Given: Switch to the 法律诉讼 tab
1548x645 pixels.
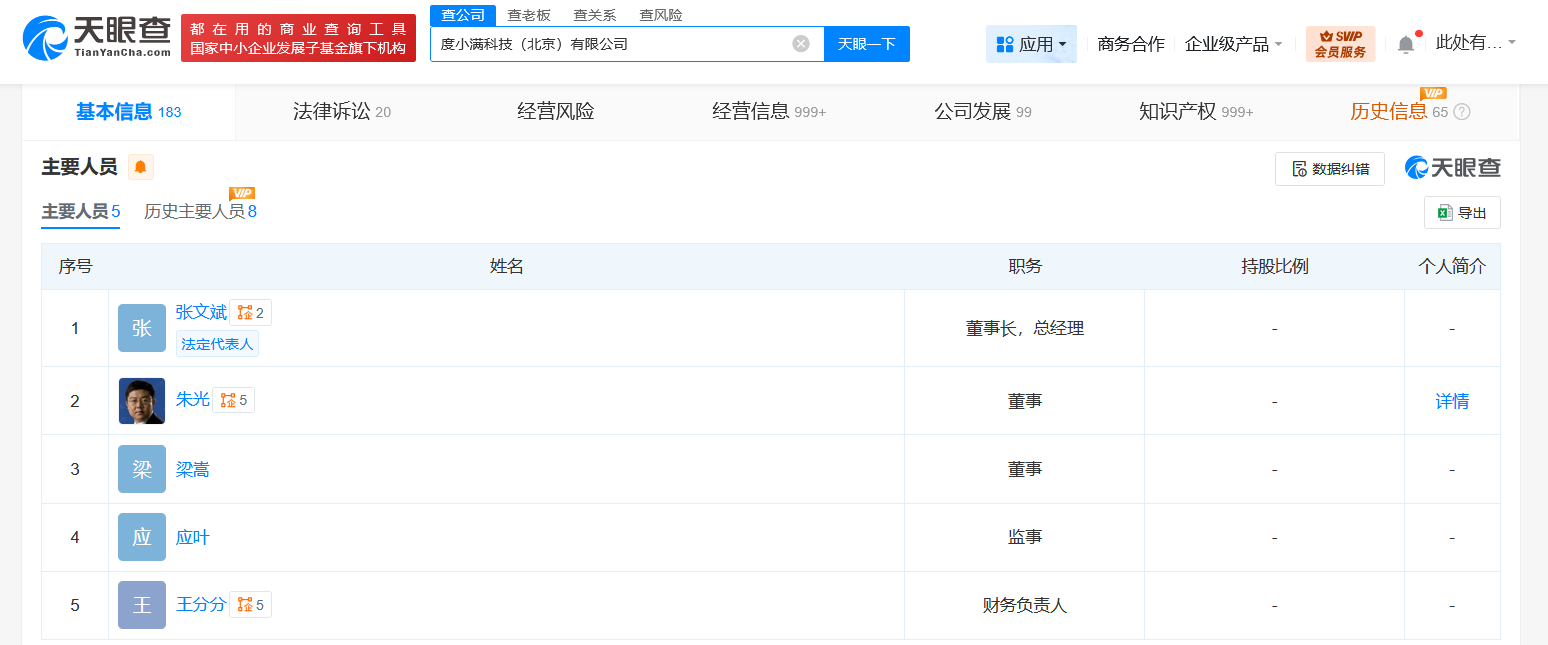Looking at the screenshot, I should [x=341, y=112].
